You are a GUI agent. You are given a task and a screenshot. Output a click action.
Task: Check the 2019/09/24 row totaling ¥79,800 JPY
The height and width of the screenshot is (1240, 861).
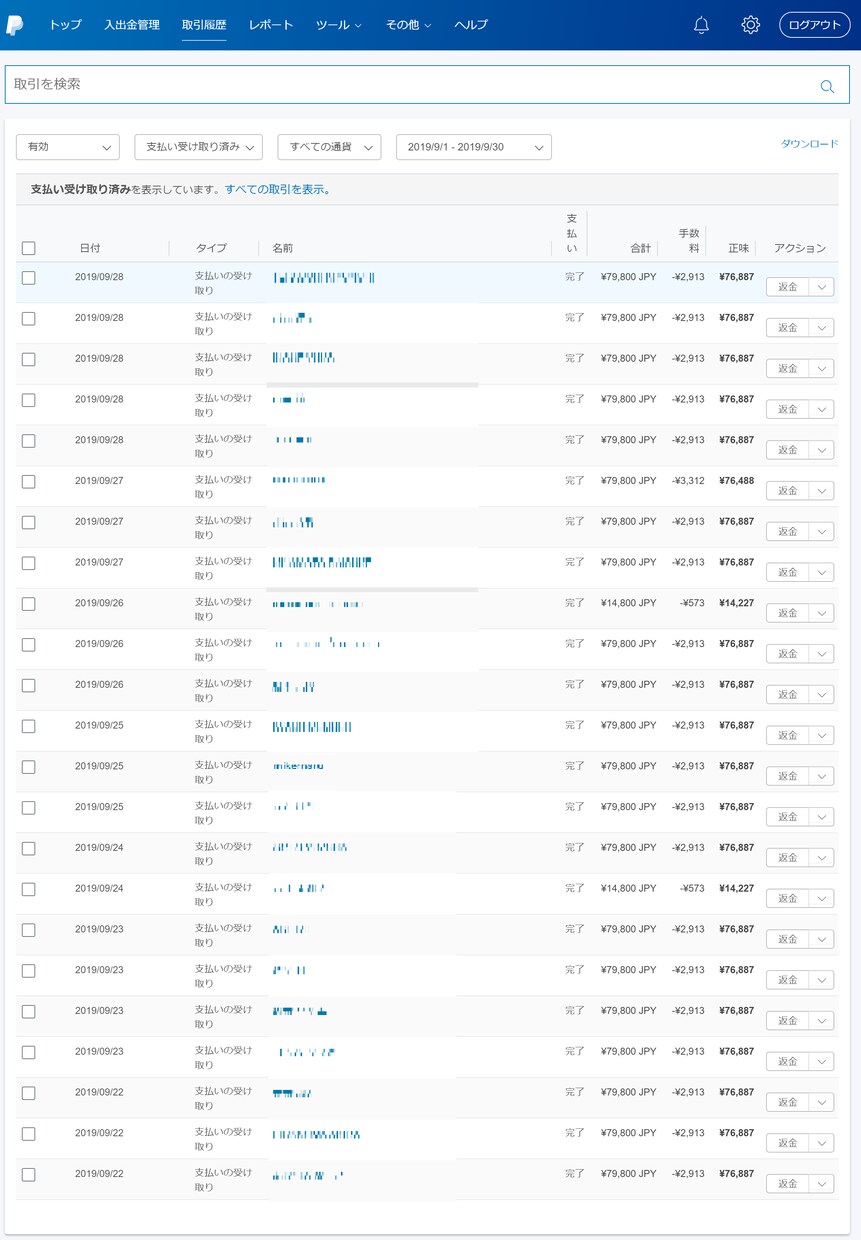pos(28,848)
